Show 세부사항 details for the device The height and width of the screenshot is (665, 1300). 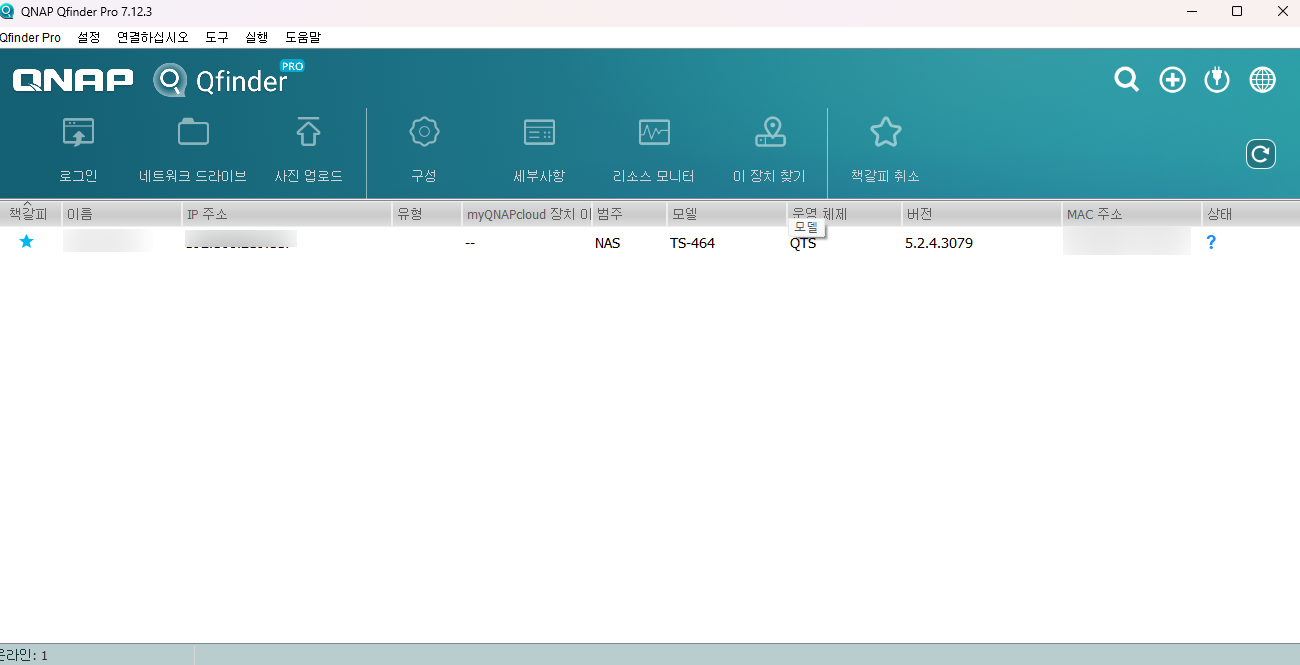click(x=539, y=132)
